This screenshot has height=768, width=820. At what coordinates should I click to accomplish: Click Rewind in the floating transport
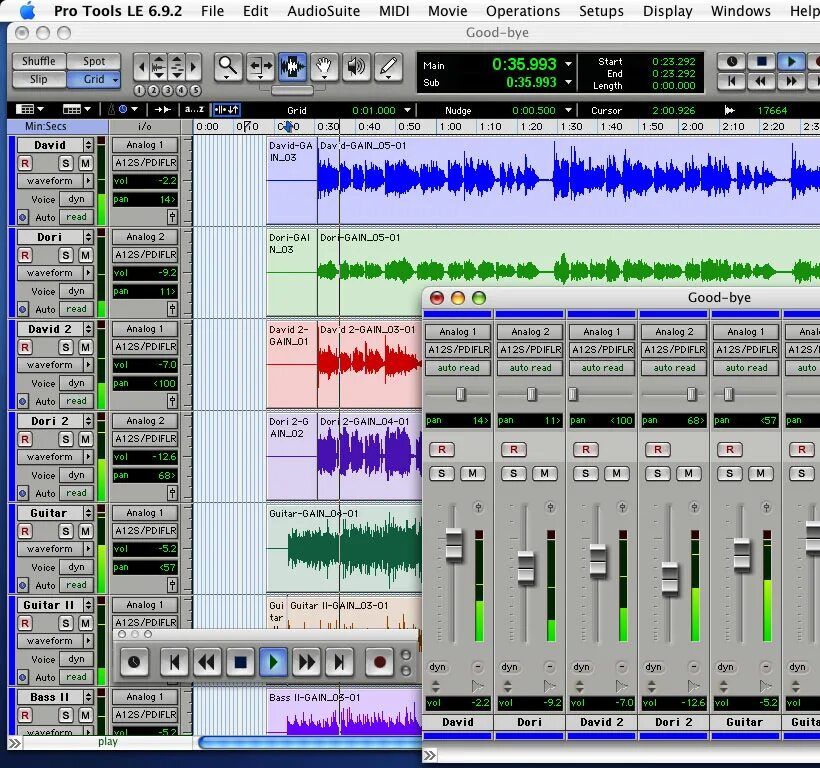click(207, 662)
